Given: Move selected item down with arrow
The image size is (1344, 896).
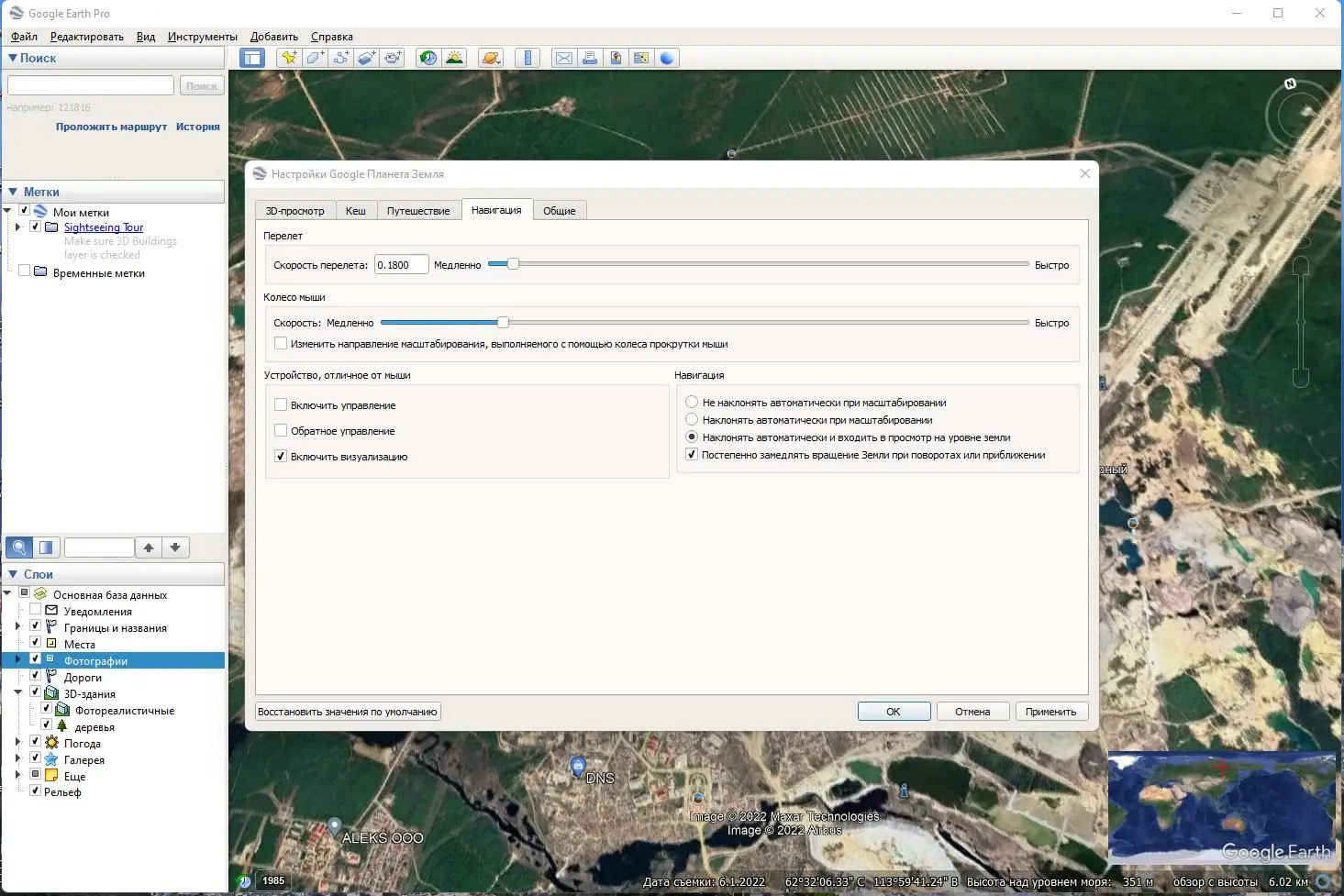Looking at the screenshot, I should tap(175, 548).
